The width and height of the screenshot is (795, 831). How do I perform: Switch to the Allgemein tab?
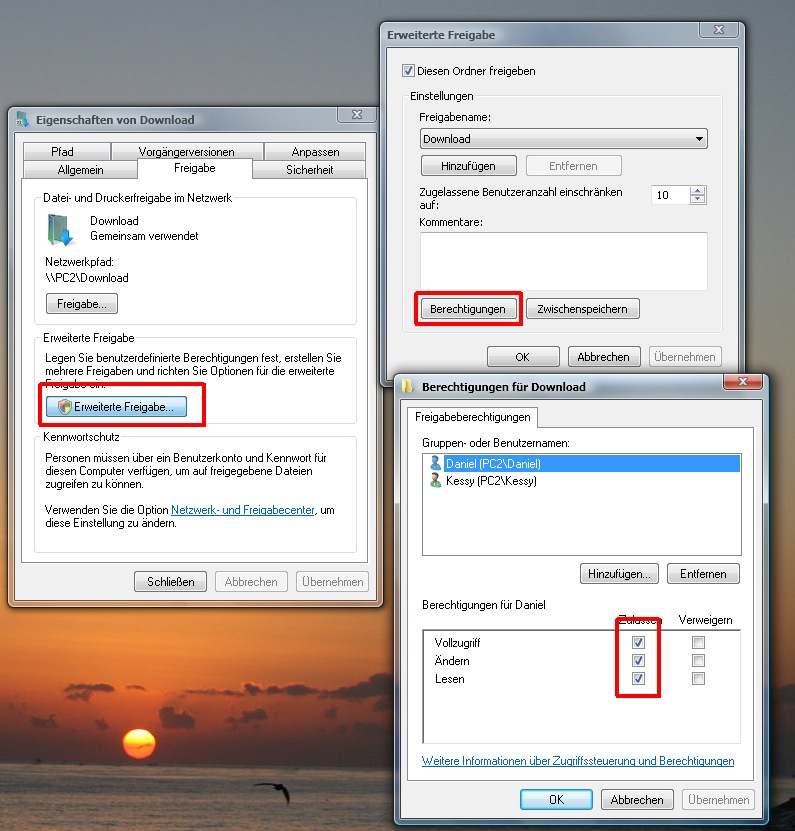pyautogui.click(x=81, y=170)
